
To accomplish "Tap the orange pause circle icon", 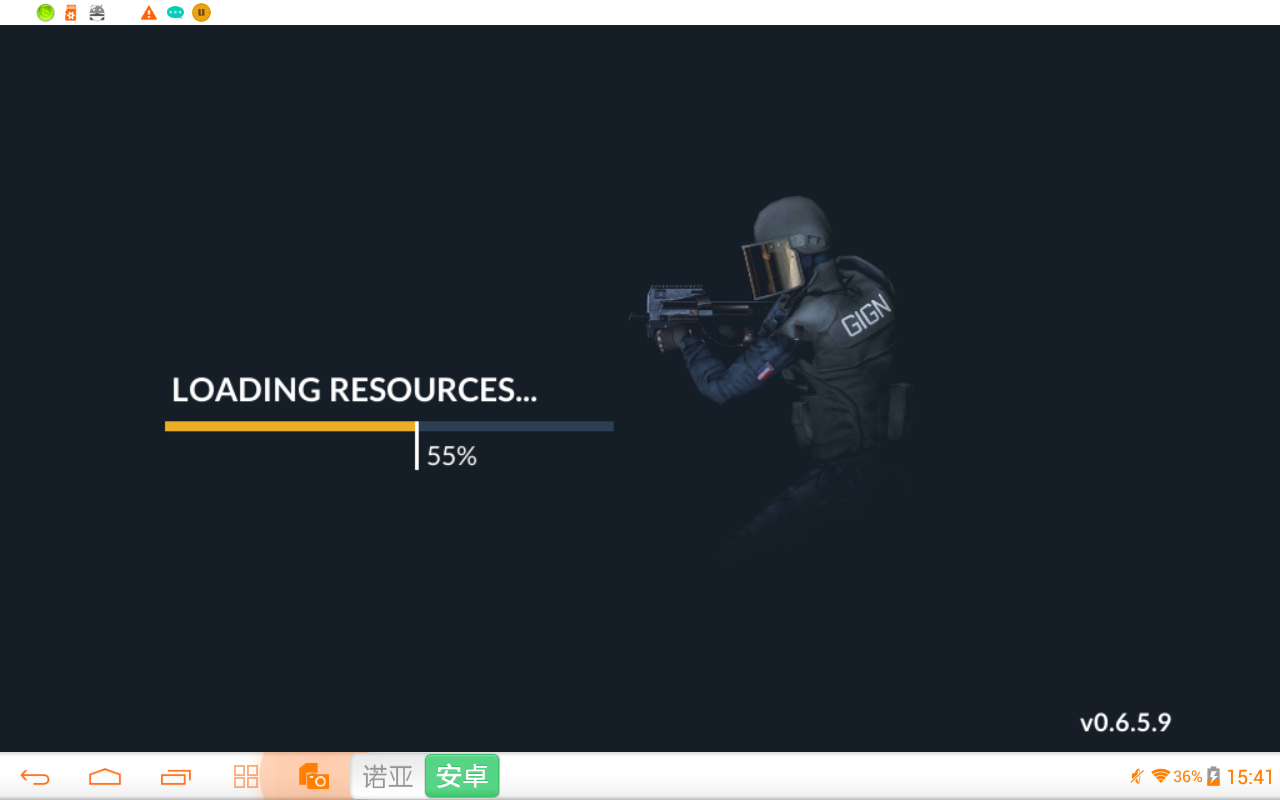I will (x=201, y=13).
